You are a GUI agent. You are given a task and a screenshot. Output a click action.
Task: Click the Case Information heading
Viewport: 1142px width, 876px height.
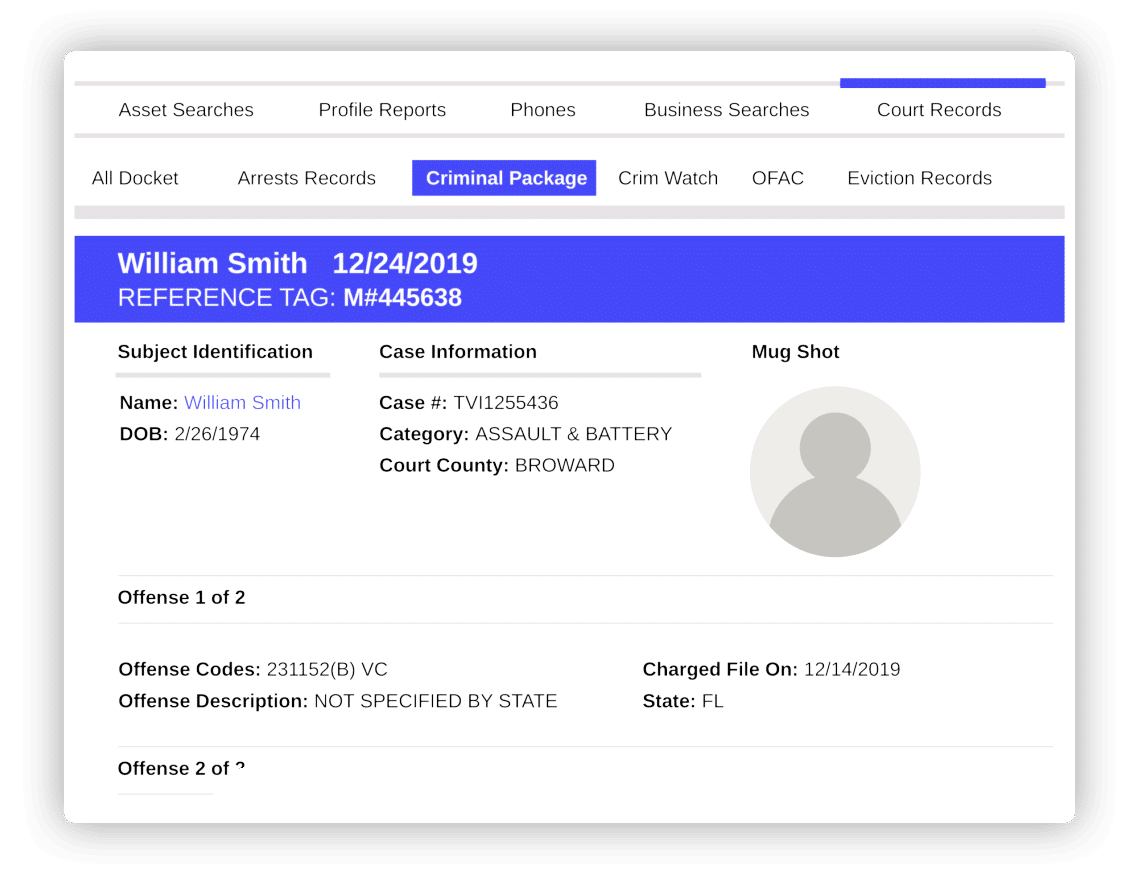point(457,352)
